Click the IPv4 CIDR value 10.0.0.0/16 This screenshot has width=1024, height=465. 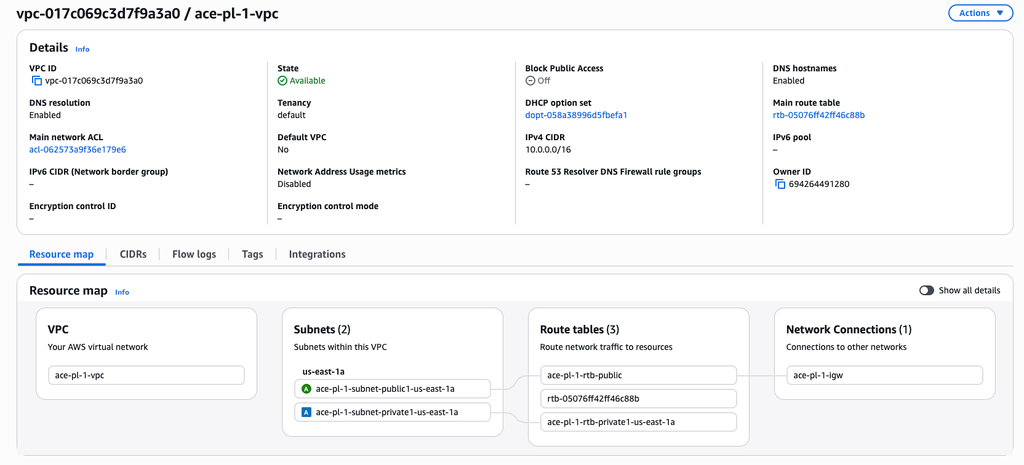pos(547,150)
